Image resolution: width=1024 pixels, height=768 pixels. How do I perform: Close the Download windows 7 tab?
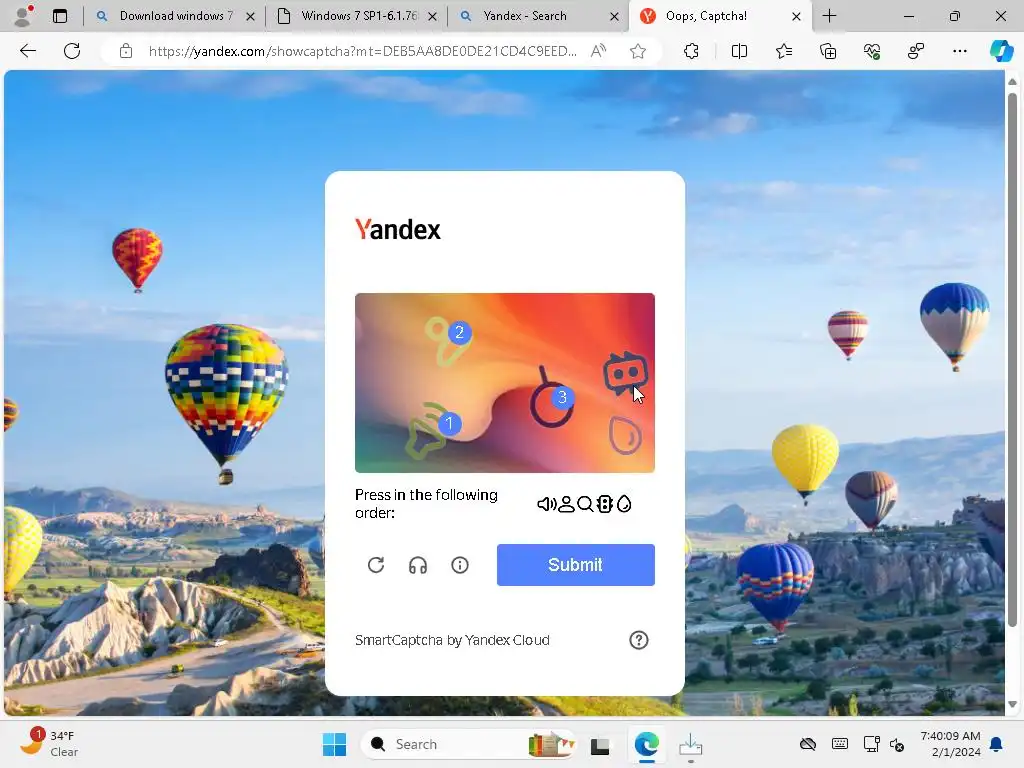click(x=250, y=16)
